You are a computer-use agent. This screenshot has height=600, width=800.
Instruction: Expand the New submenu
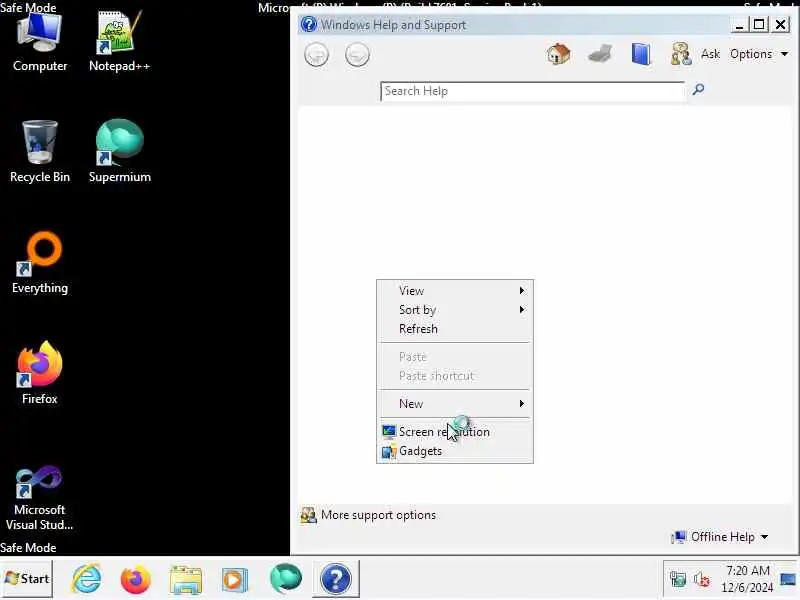click(454, 404)
